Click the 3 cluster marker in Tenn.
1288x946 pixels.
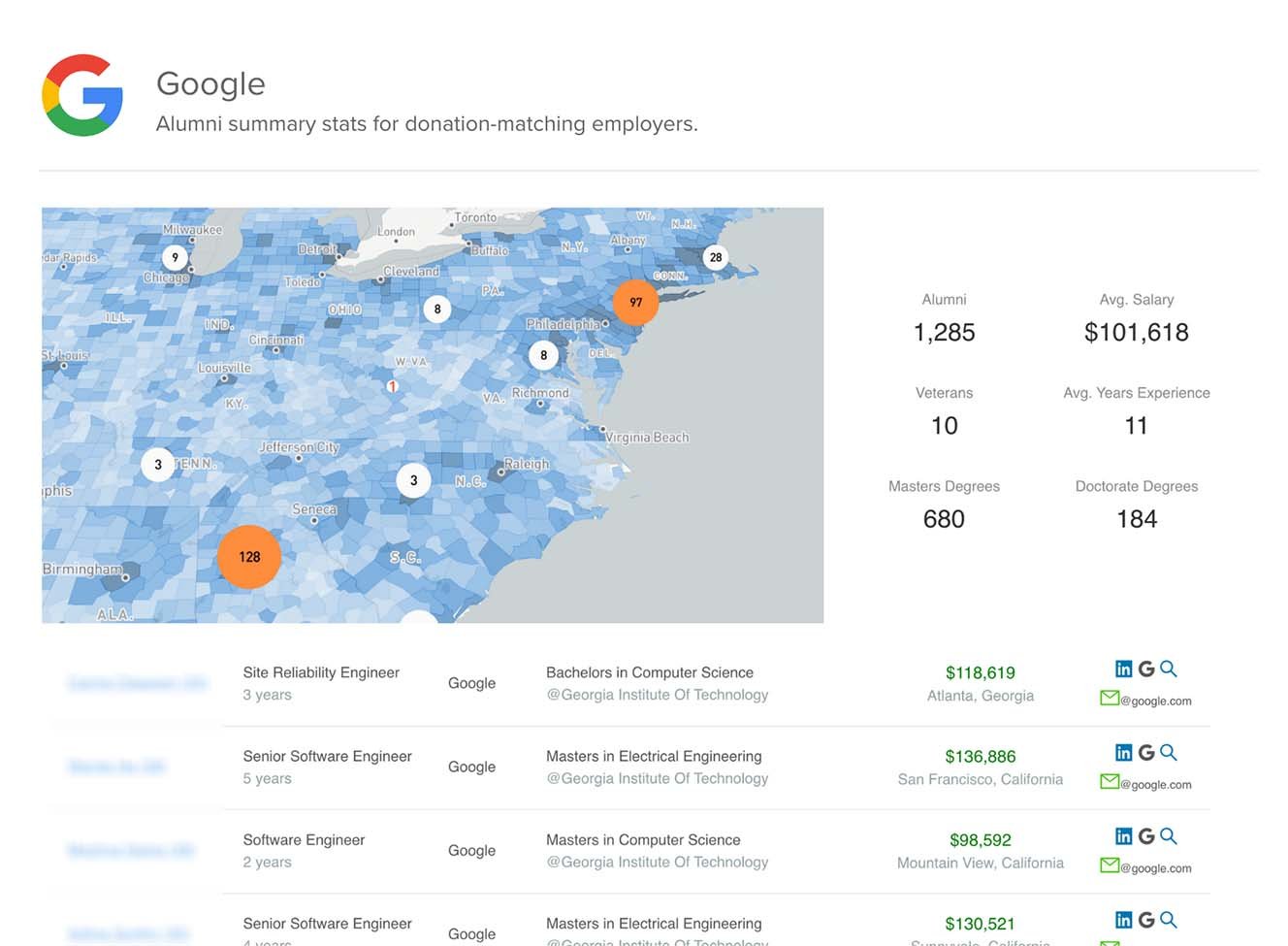(x=158, y=465)
